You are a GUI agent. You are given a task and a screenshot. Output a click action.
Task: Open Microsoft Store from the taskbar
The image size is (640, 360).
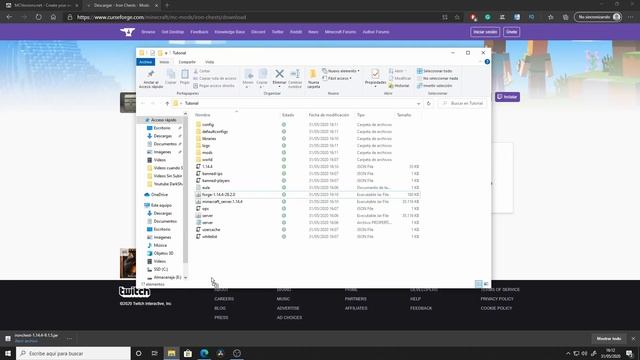point(188,353)
